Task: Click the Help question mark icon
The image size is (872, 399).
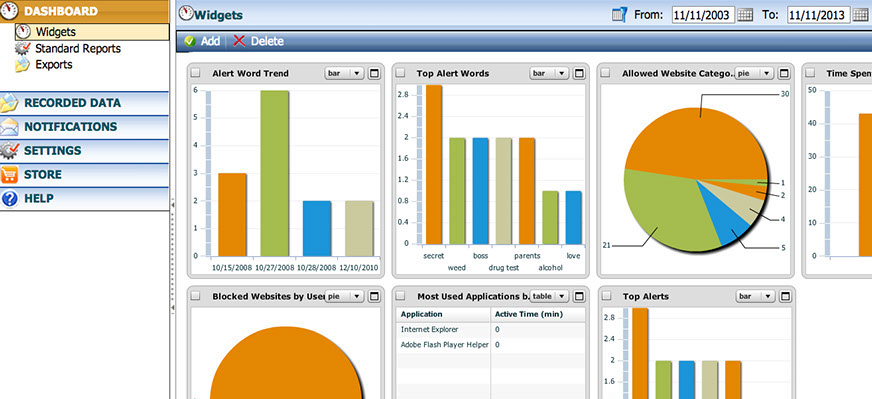Action: click(9, 199)
